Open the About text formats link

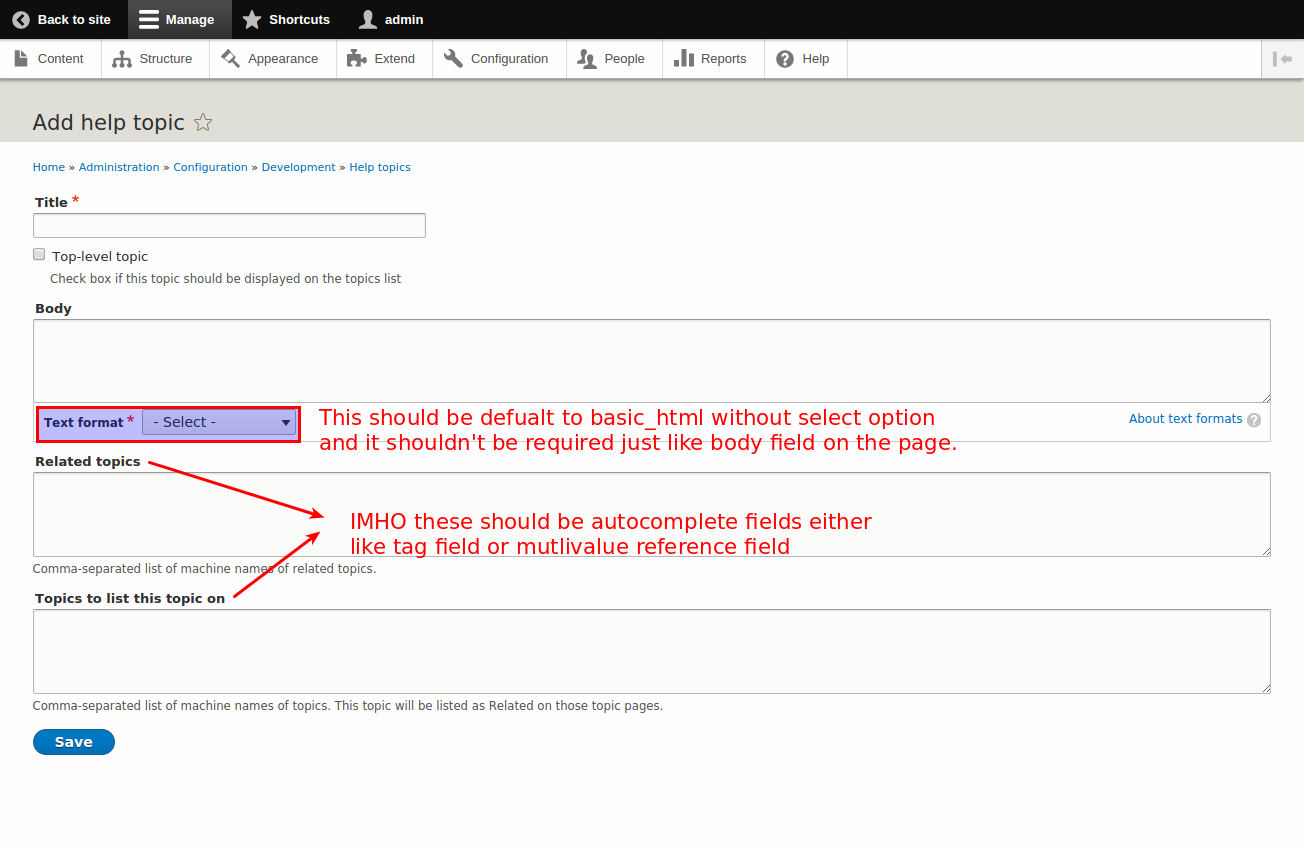coord(1186,418)
